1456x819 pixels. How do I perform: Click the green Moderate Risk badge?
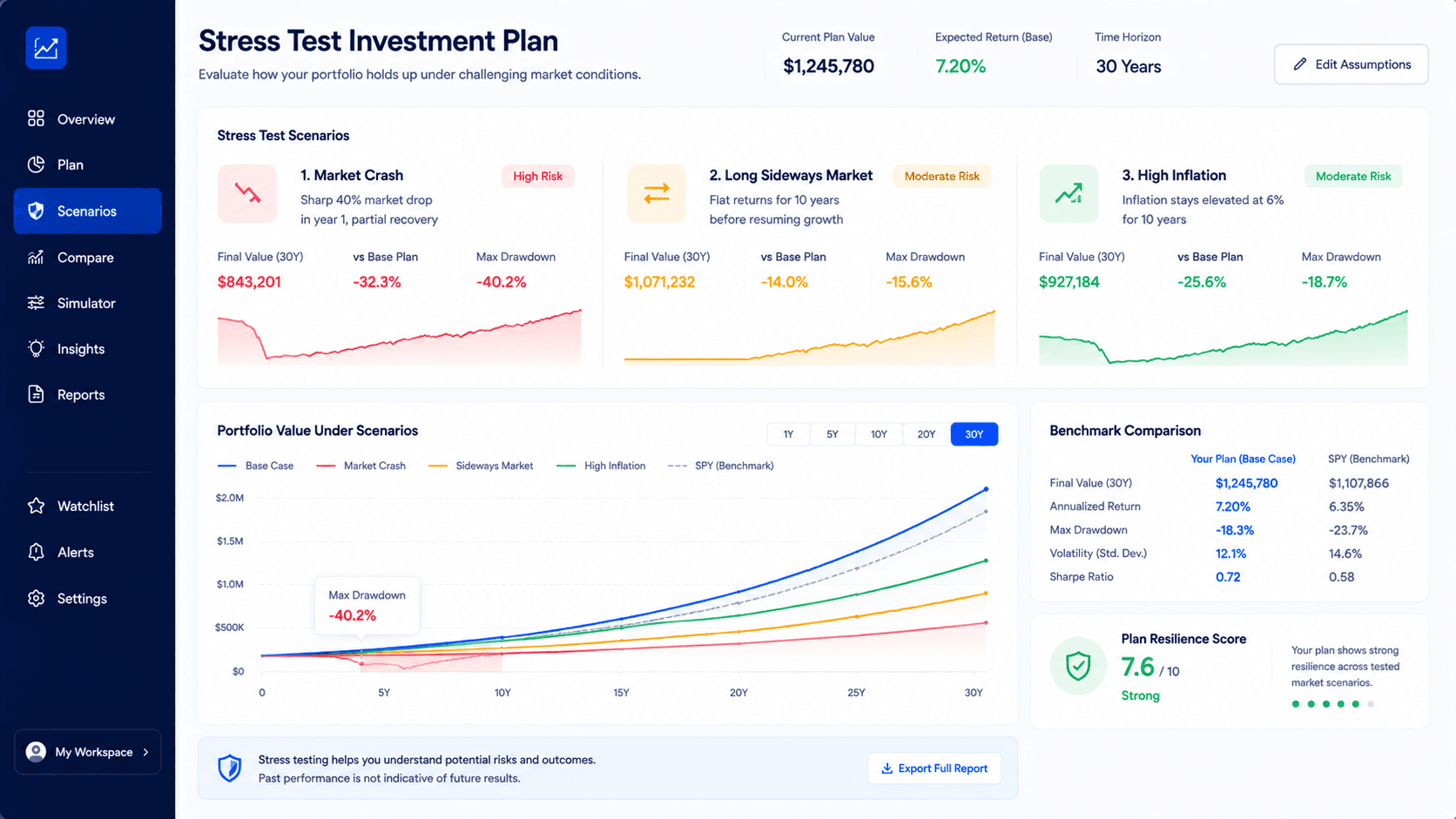(x=1353, y=176)
